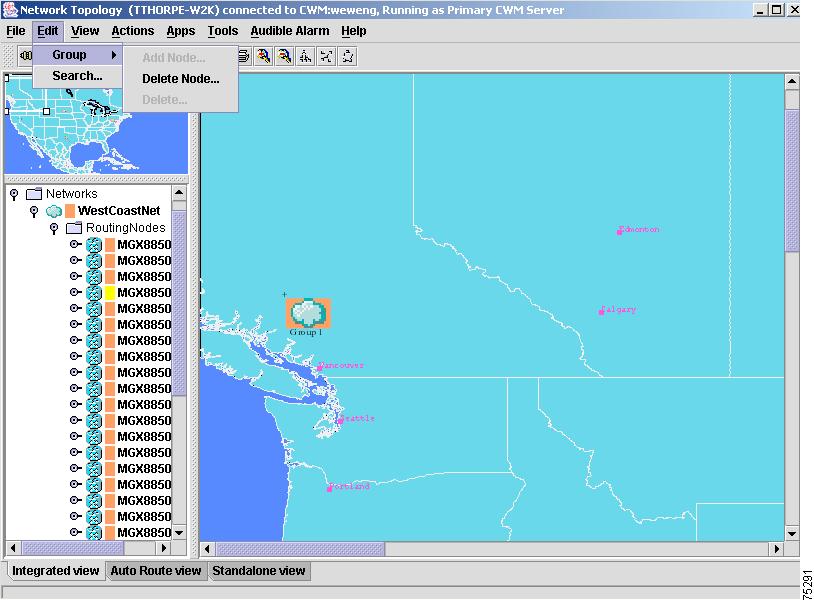Image resolution: width=814 pixels, height=600 pixels.
Task: Open the Tools menu
Action: tap(223, 31)
